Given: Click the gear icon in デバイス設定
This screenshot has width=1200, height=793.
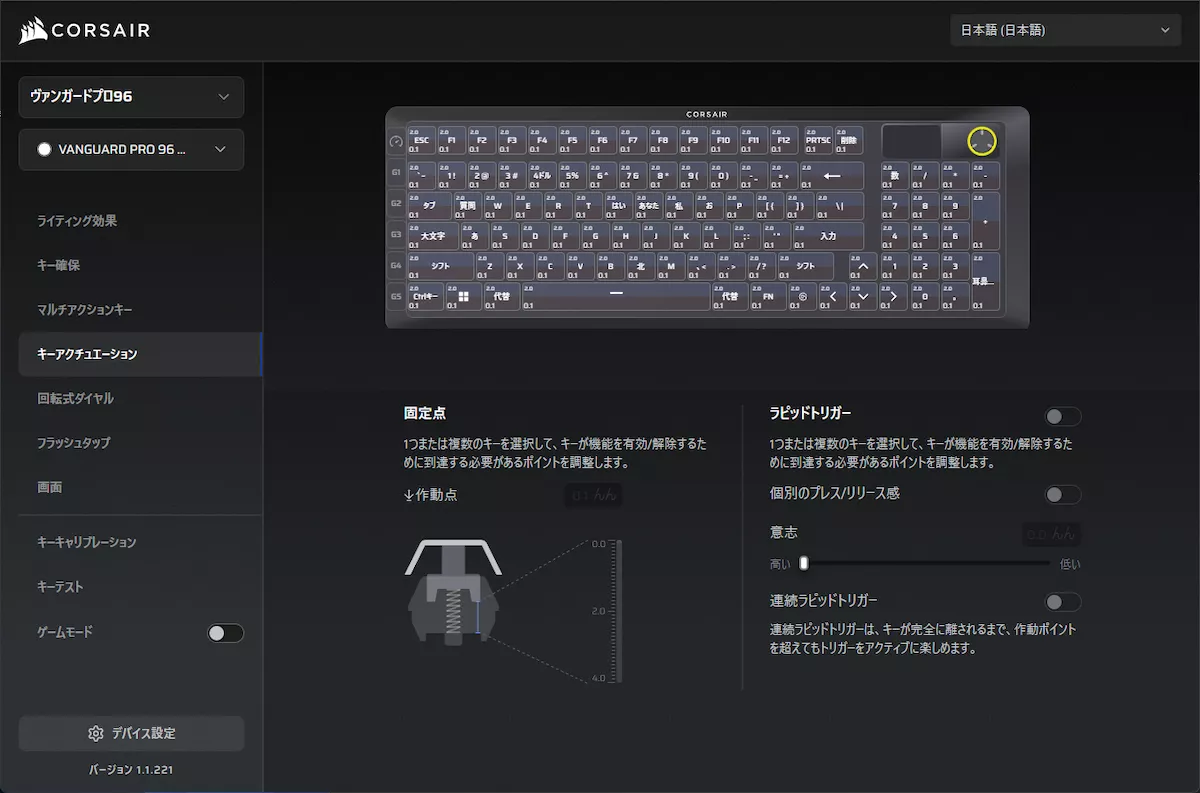Looking at the screenshot, I should tap(95, 733).
